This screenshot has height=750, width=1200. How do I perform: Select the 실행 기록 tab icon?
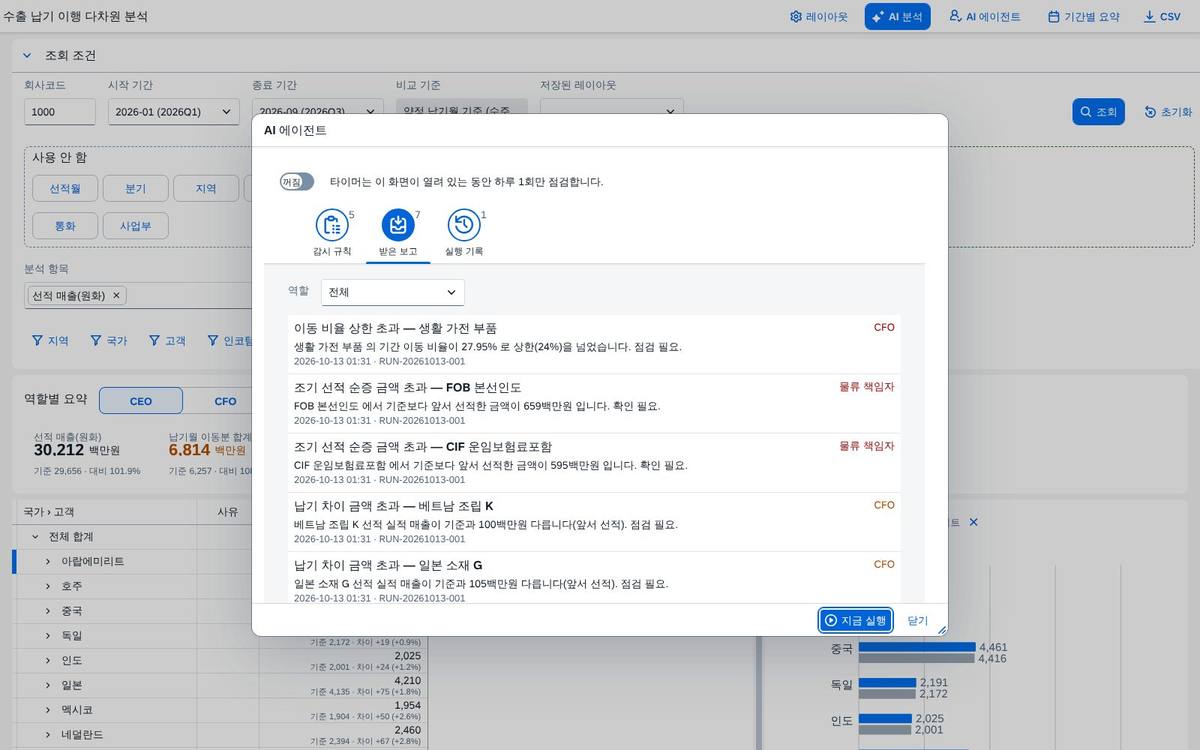(x=464, y=226)
